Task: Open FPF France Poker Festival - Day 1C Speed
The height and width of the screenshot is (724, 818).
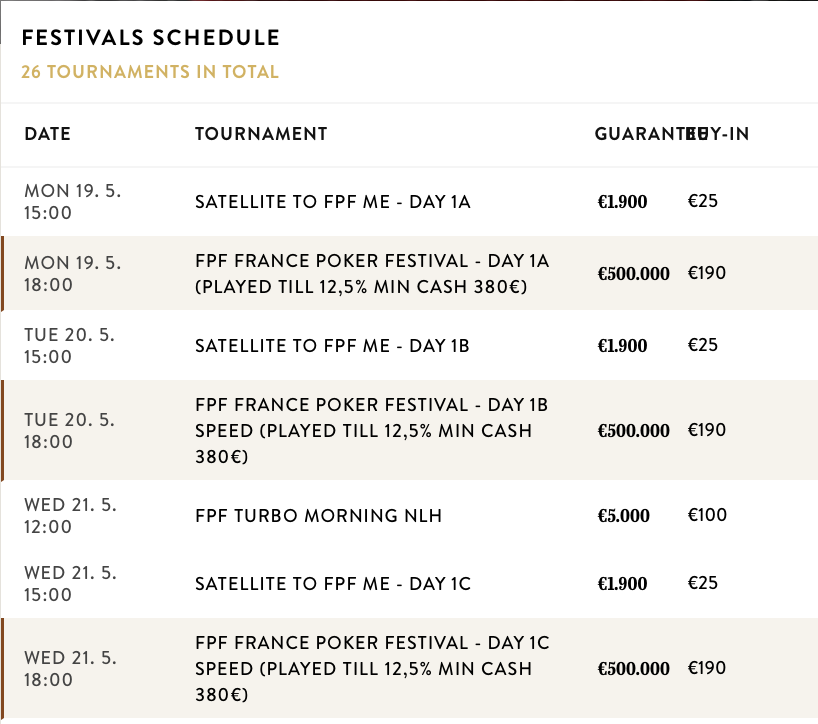Action: (x=372, y=668)
